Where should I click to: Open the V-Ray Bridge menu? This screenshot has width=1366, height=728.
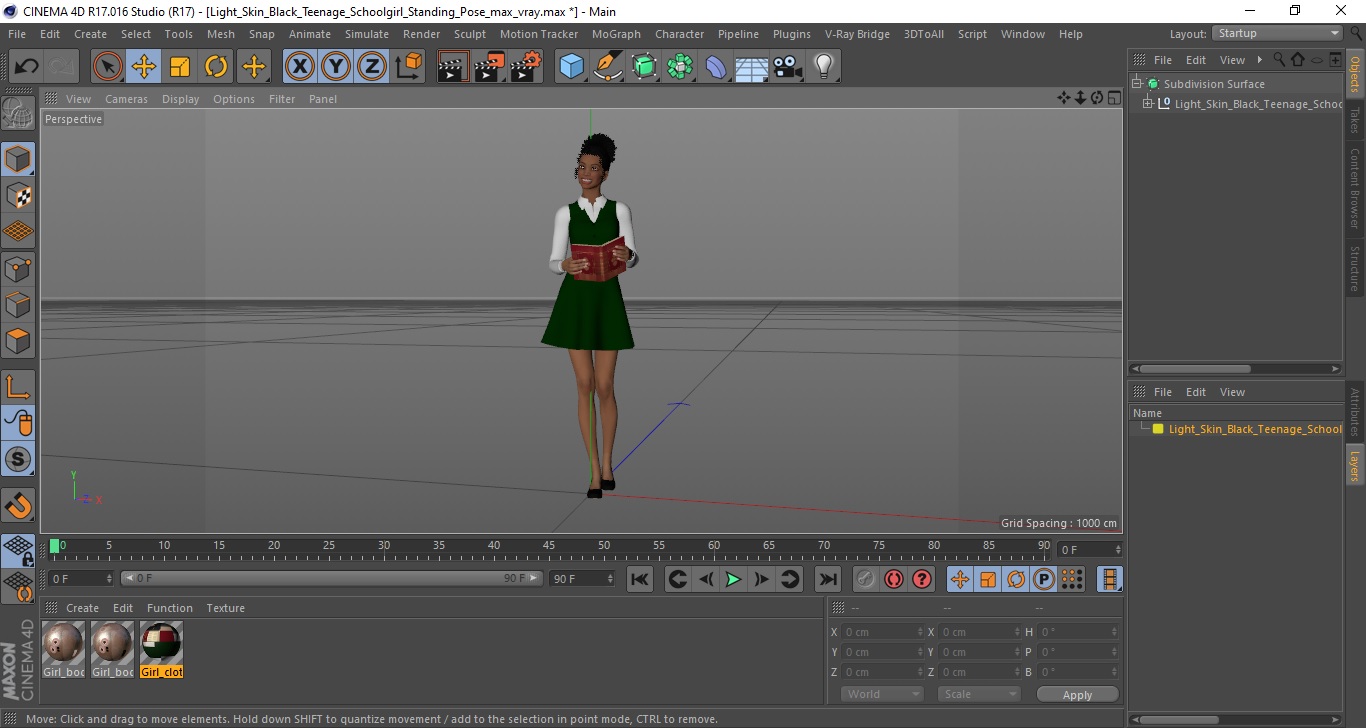tap(857, 34)
